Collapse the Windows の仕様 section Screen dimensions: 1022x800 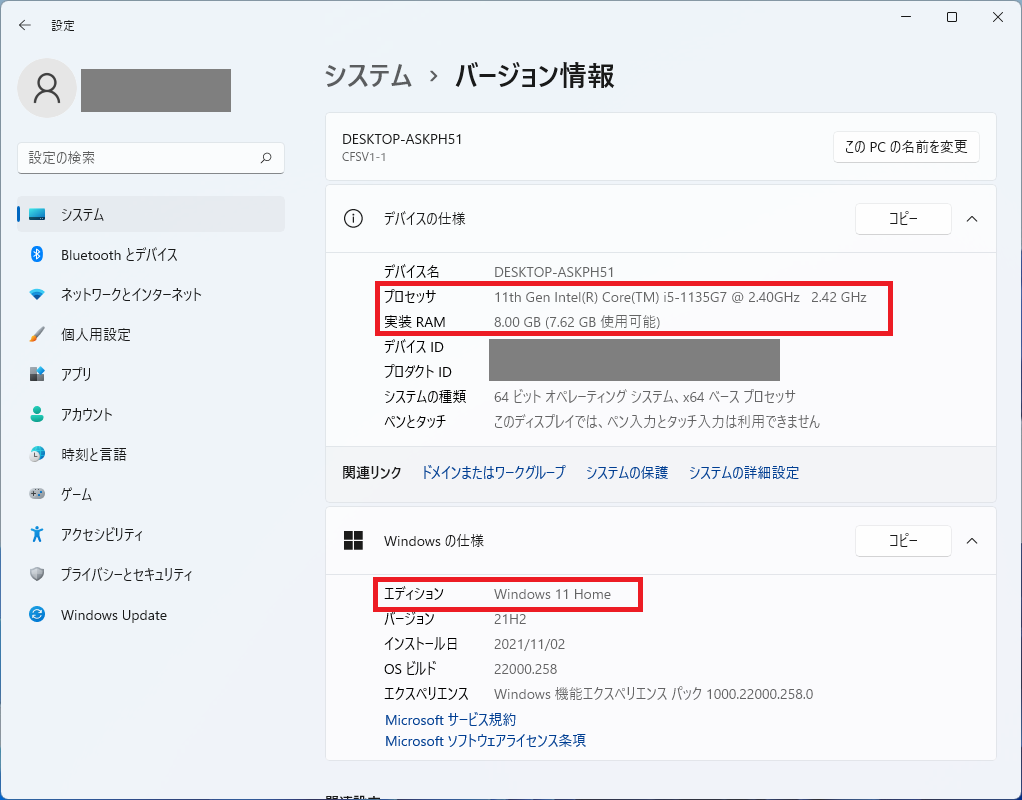pos(972,541)
